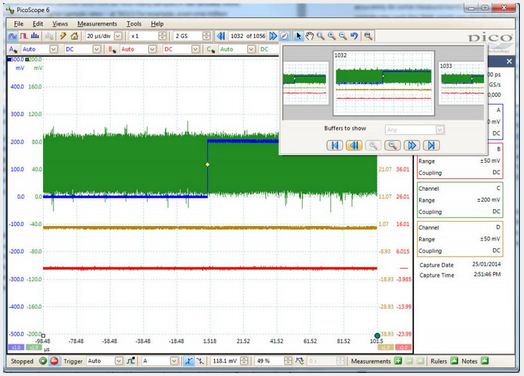
Task: Select Spectrum mode icon
Action: coord(35,36)
